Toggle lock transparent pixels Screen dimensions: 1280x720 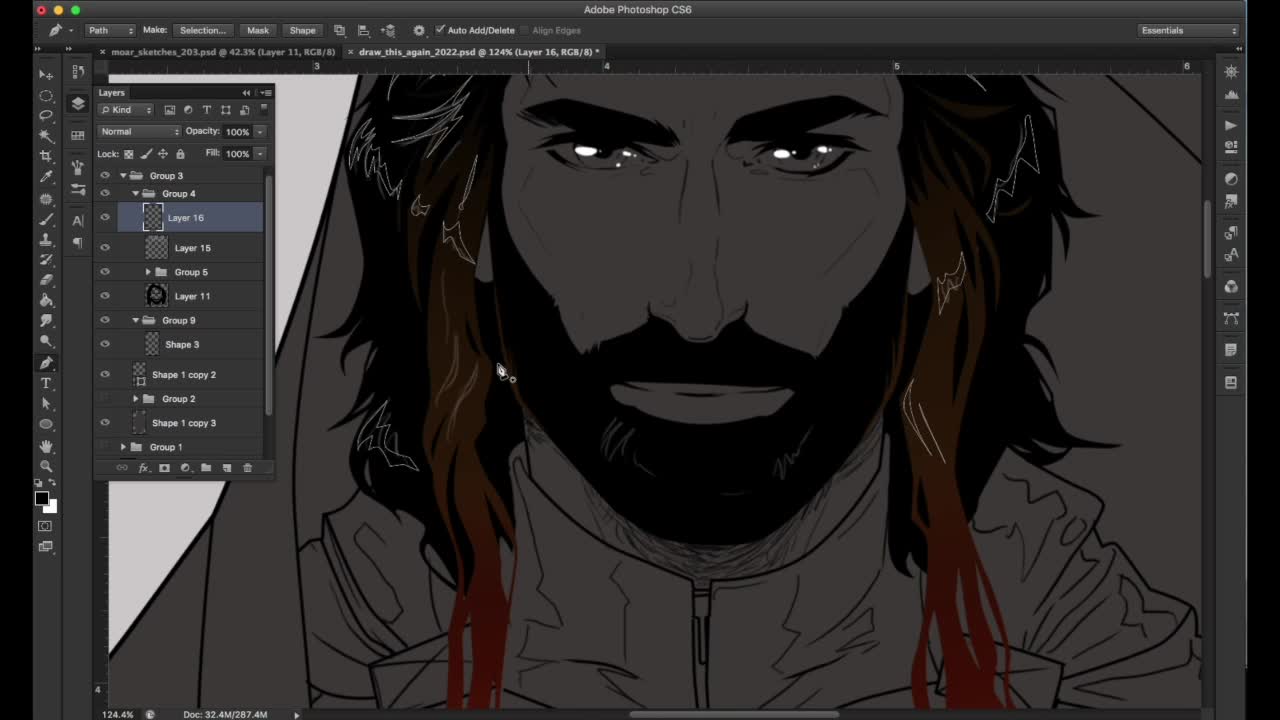coord(128,154)
